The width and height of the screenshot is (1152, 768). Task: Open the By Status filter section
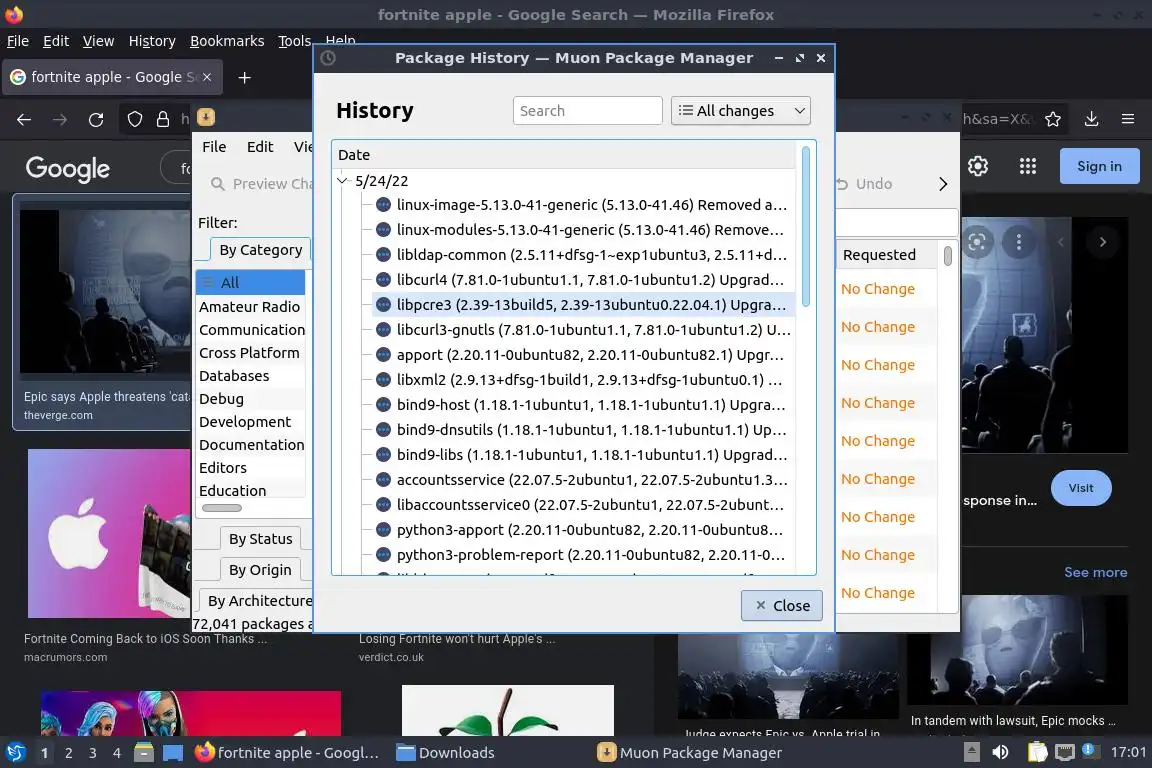click(260, 539)
